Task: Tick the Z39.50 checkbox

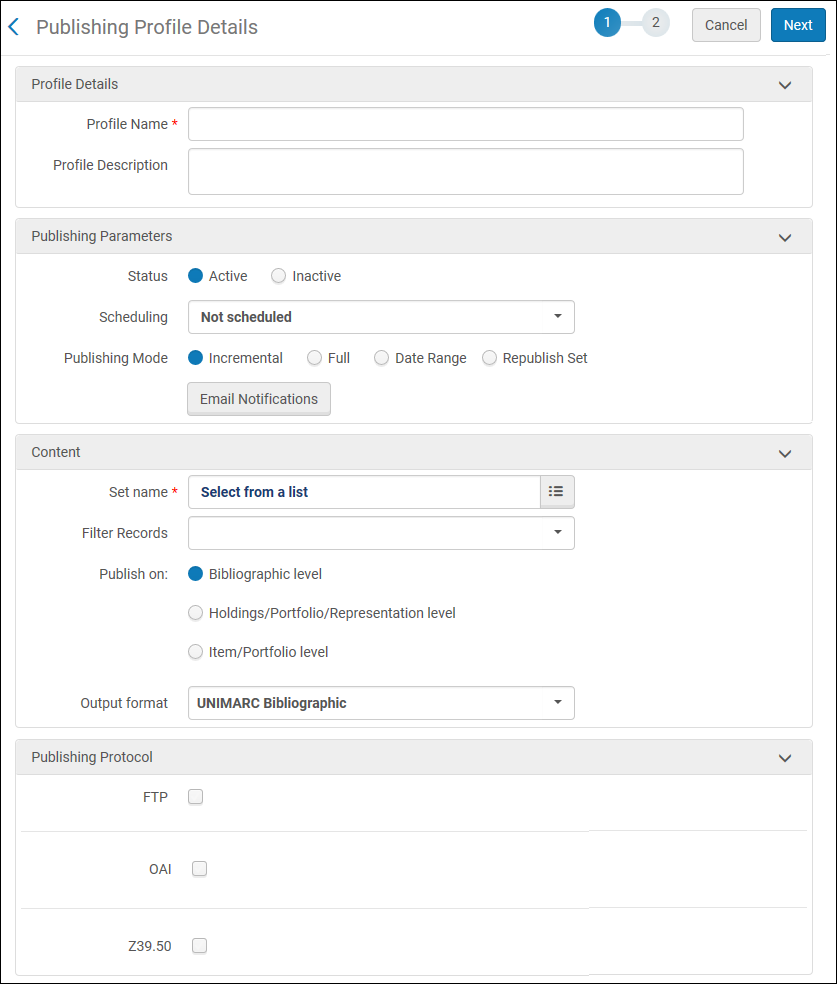Action: [200, 945]
